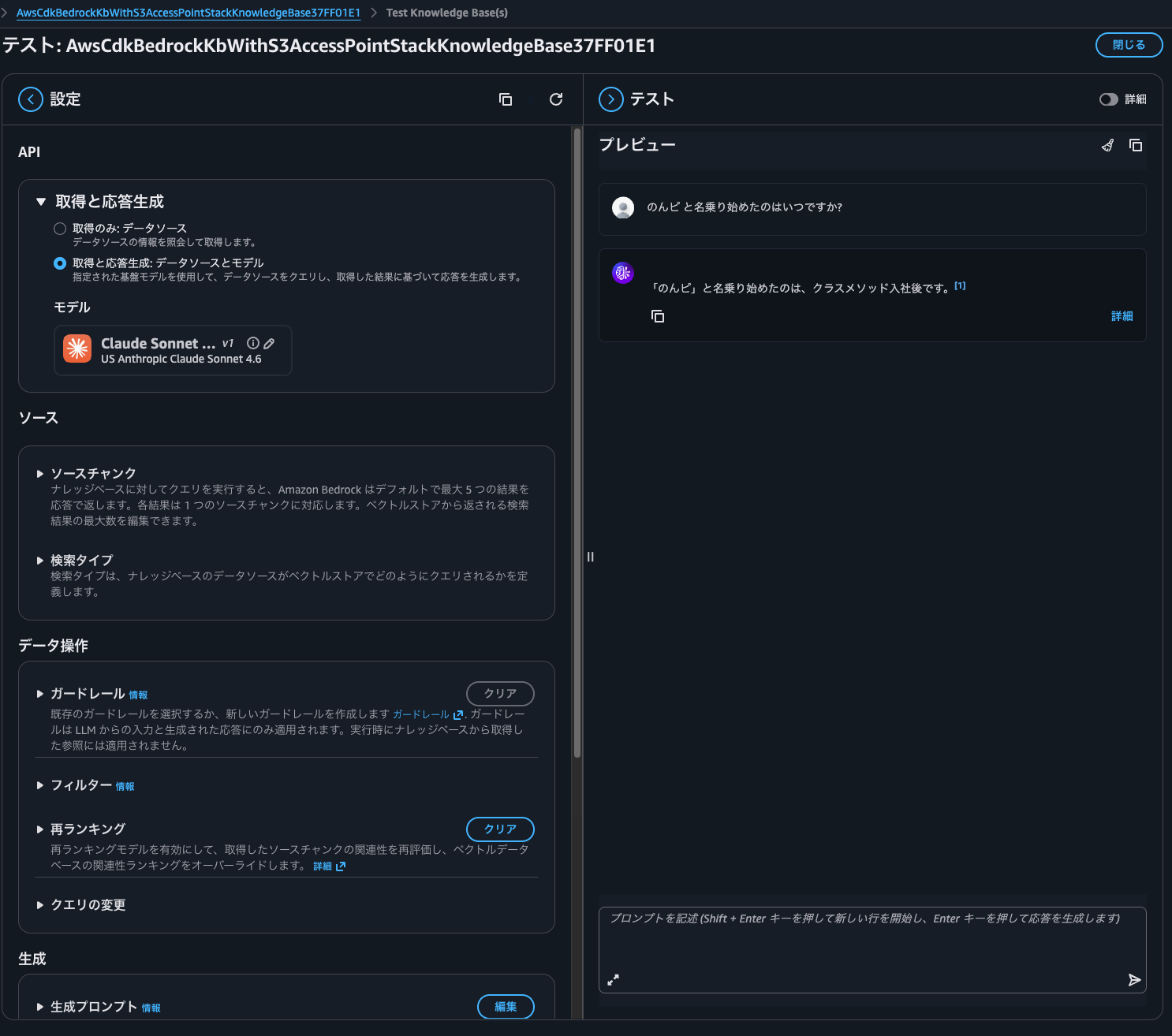Toggle the 詳細 switch in test panel
1172x1036 pixels.
[x=1109, y=99]
